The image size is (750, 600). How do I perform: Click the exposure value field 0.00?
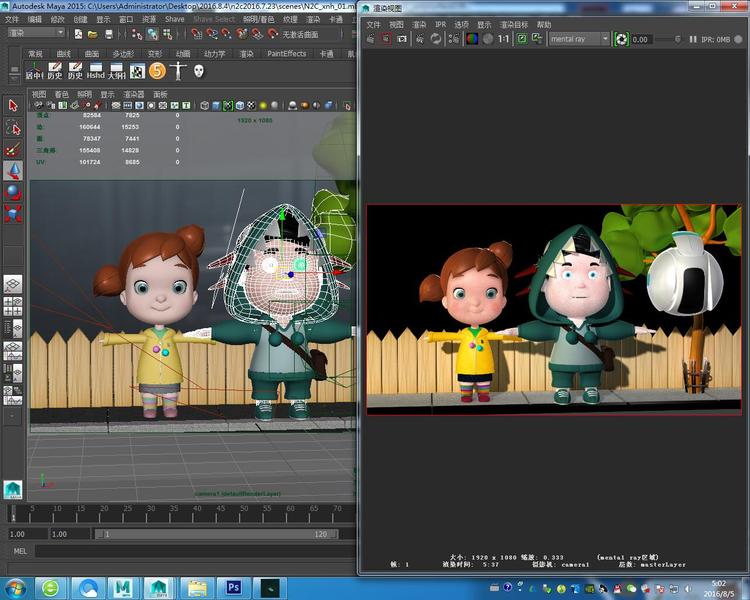point(641,39)
